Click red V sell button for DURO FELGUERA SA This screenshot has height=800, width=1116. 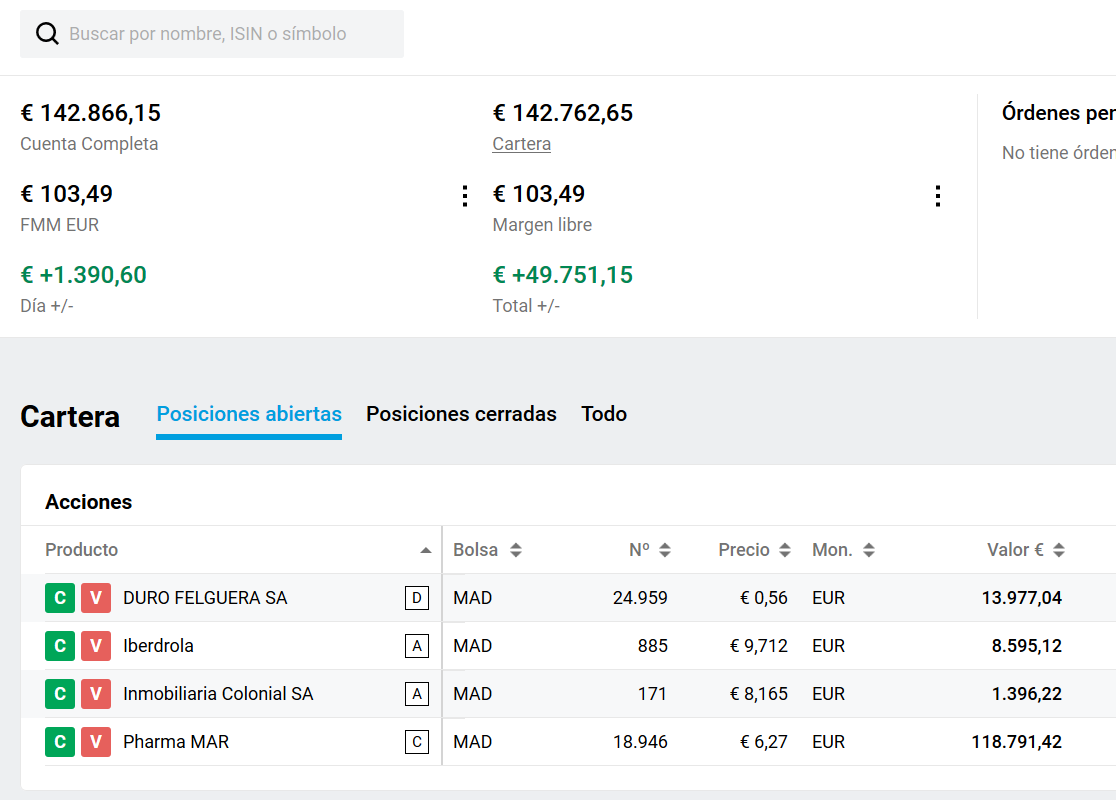click(95, 598)
